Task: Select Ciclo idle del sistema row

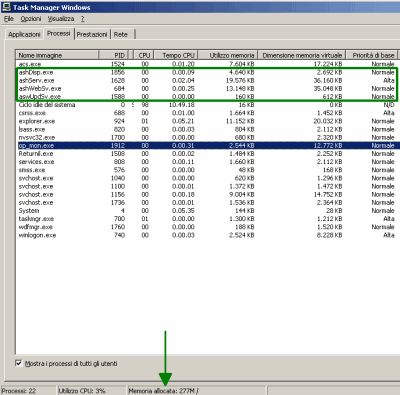Action: coord(207,105)
